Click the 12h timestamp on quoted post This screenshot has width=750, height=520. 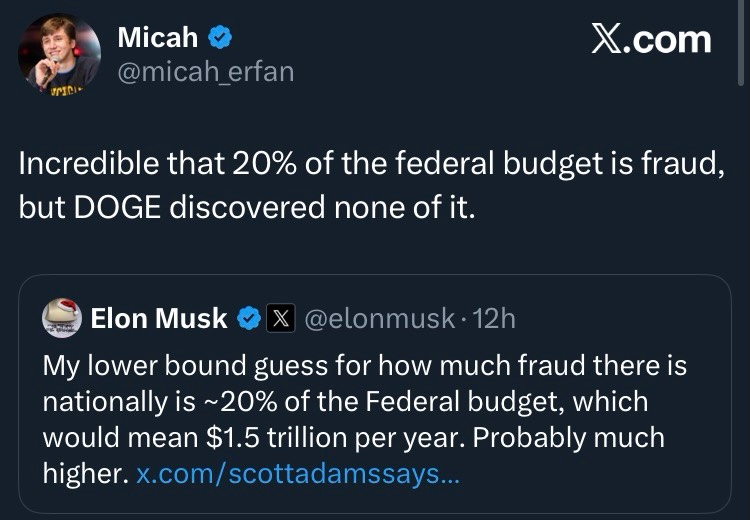(x=494, y=319)
